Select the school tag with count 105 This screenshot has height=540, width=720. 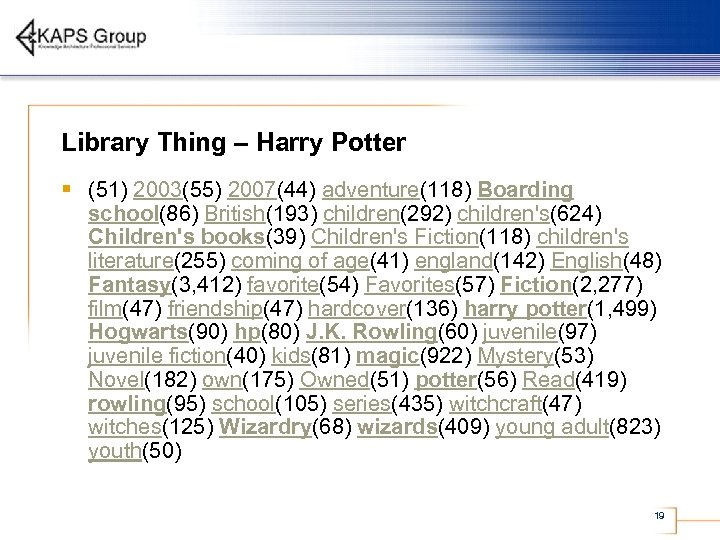pyautogui.click(x=243, y=404)
